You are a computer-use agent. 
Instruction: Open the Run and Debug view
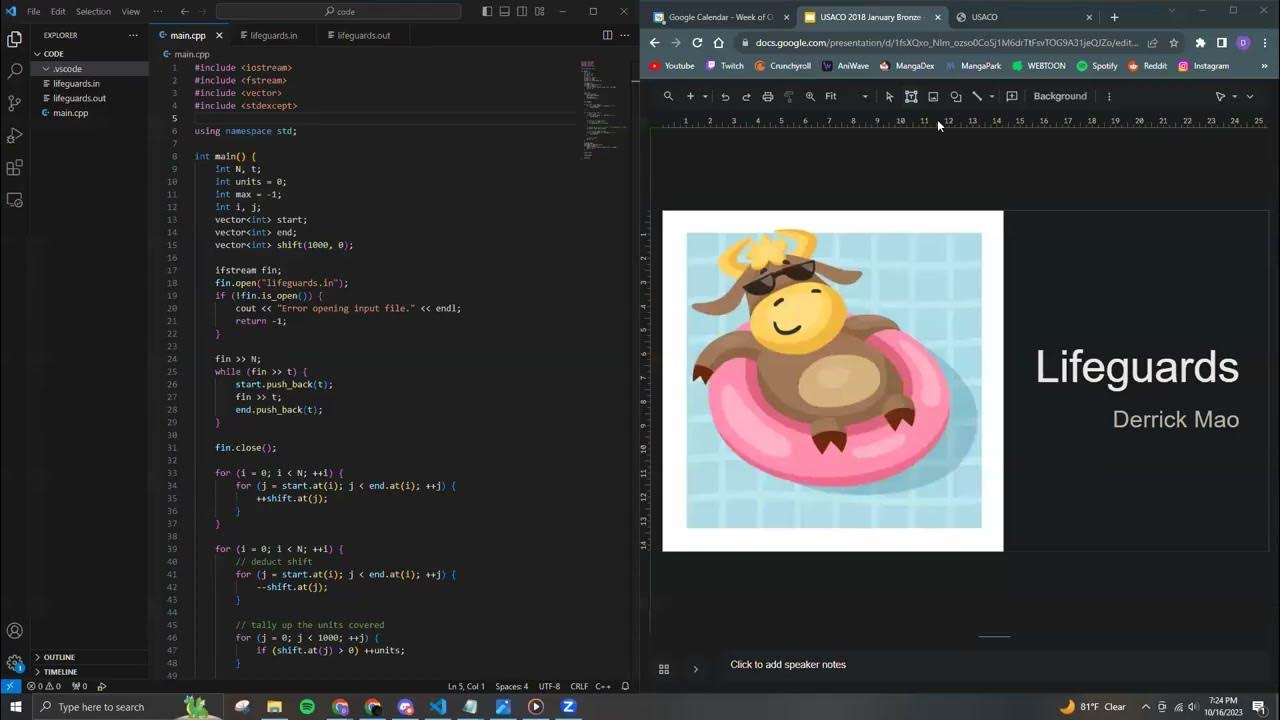click(14, 135)
